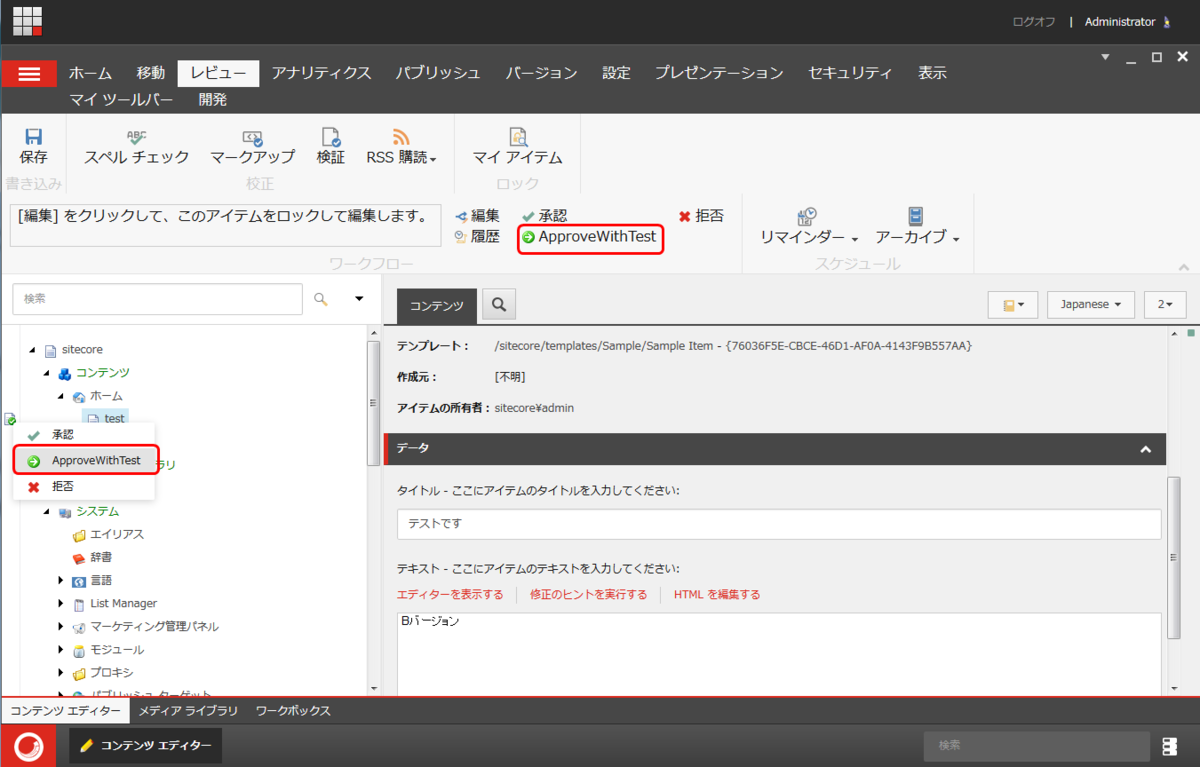Click the Sitecore red start button

pyautogui.click(x=29, y=746)
